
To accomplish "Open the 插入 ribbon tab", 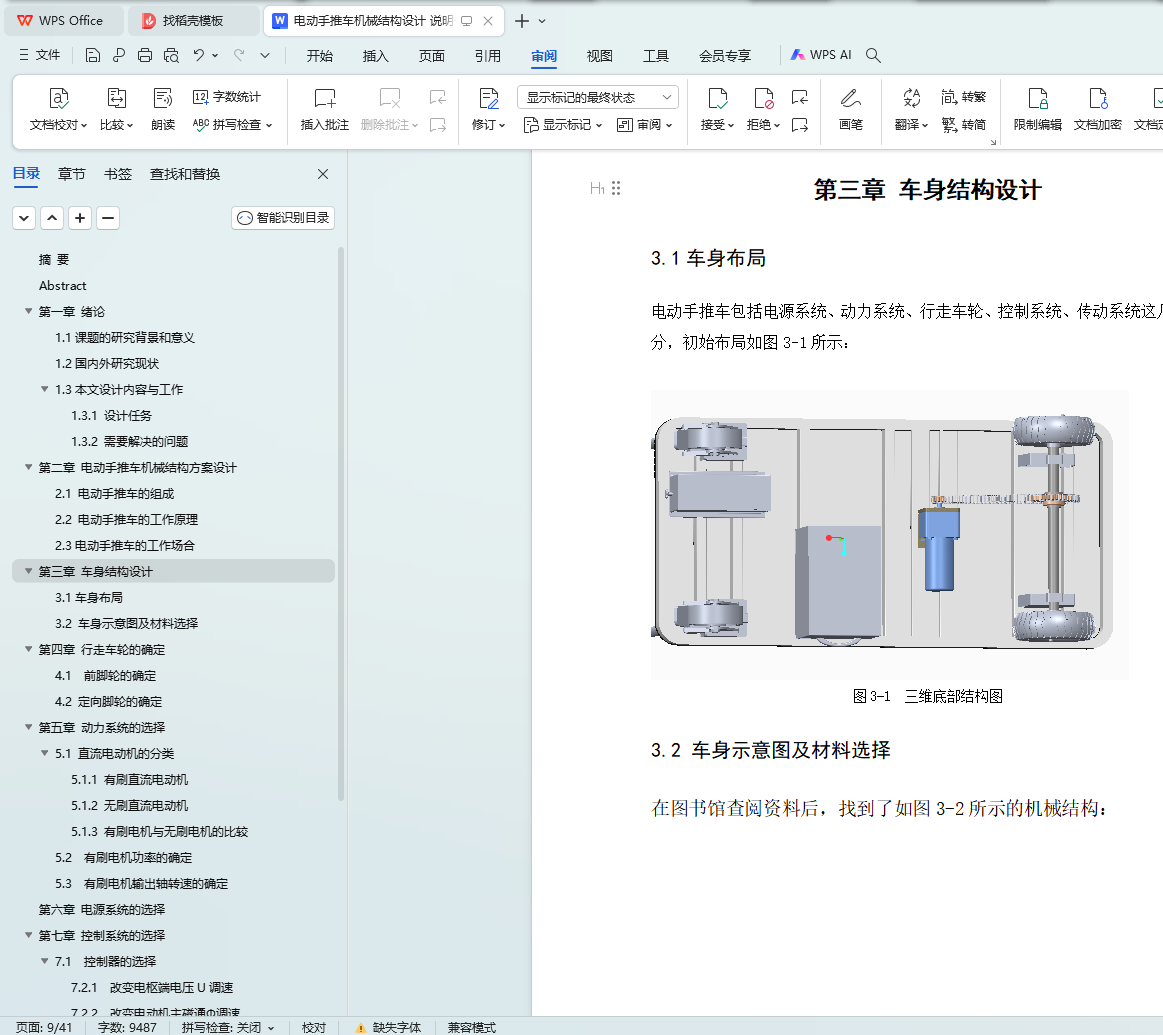I will tap(375, 56).
